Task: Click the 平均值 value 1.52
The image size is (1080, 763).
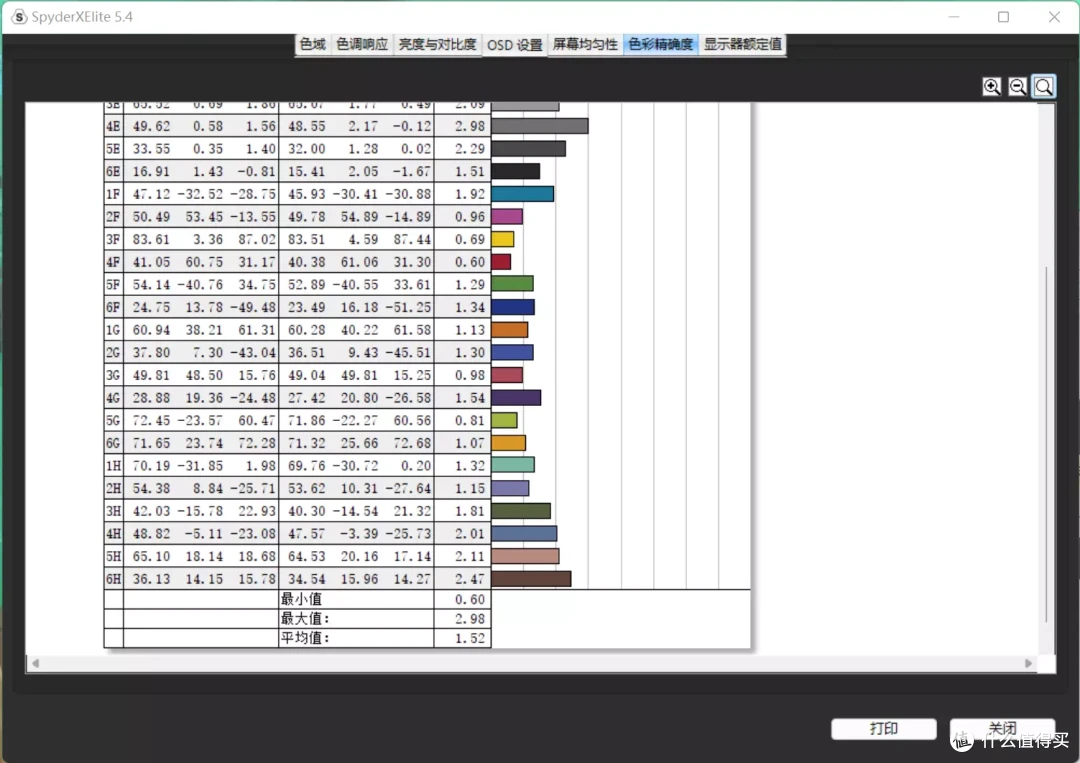Action: coord(470,638)
